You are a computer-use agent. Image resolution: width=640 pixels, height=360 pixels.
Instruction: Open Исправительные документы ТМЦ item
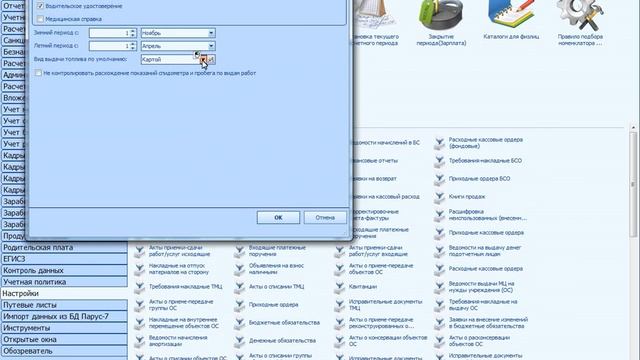[x=378, y=304]
